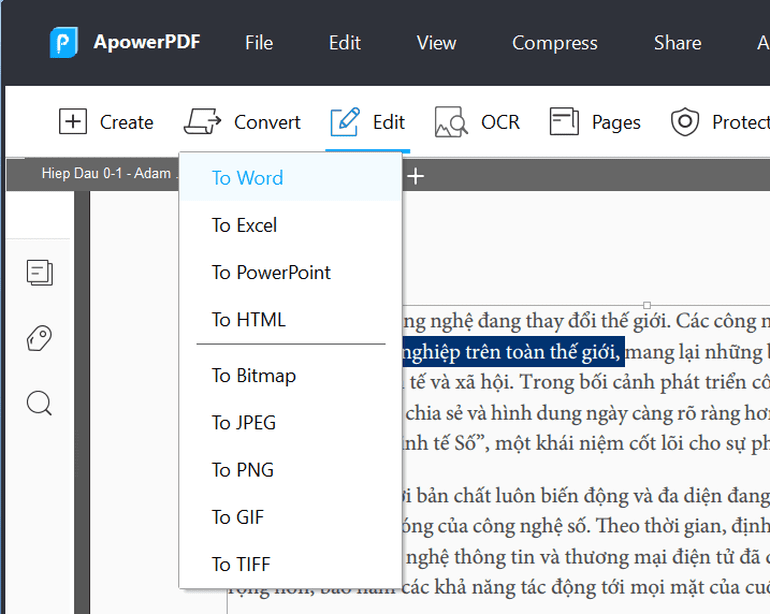The image size is (770, 614).
Task: Click the text 'bản chất luôn biến động'
Action: pos(521,496)
